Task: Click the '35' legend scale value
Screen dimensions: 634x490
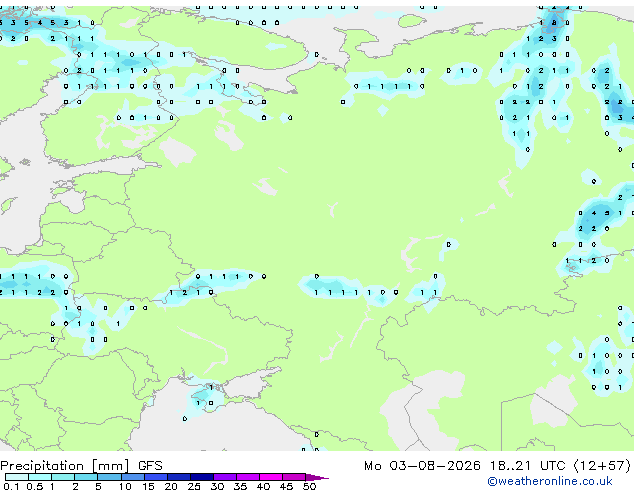Action: (241, 486)
